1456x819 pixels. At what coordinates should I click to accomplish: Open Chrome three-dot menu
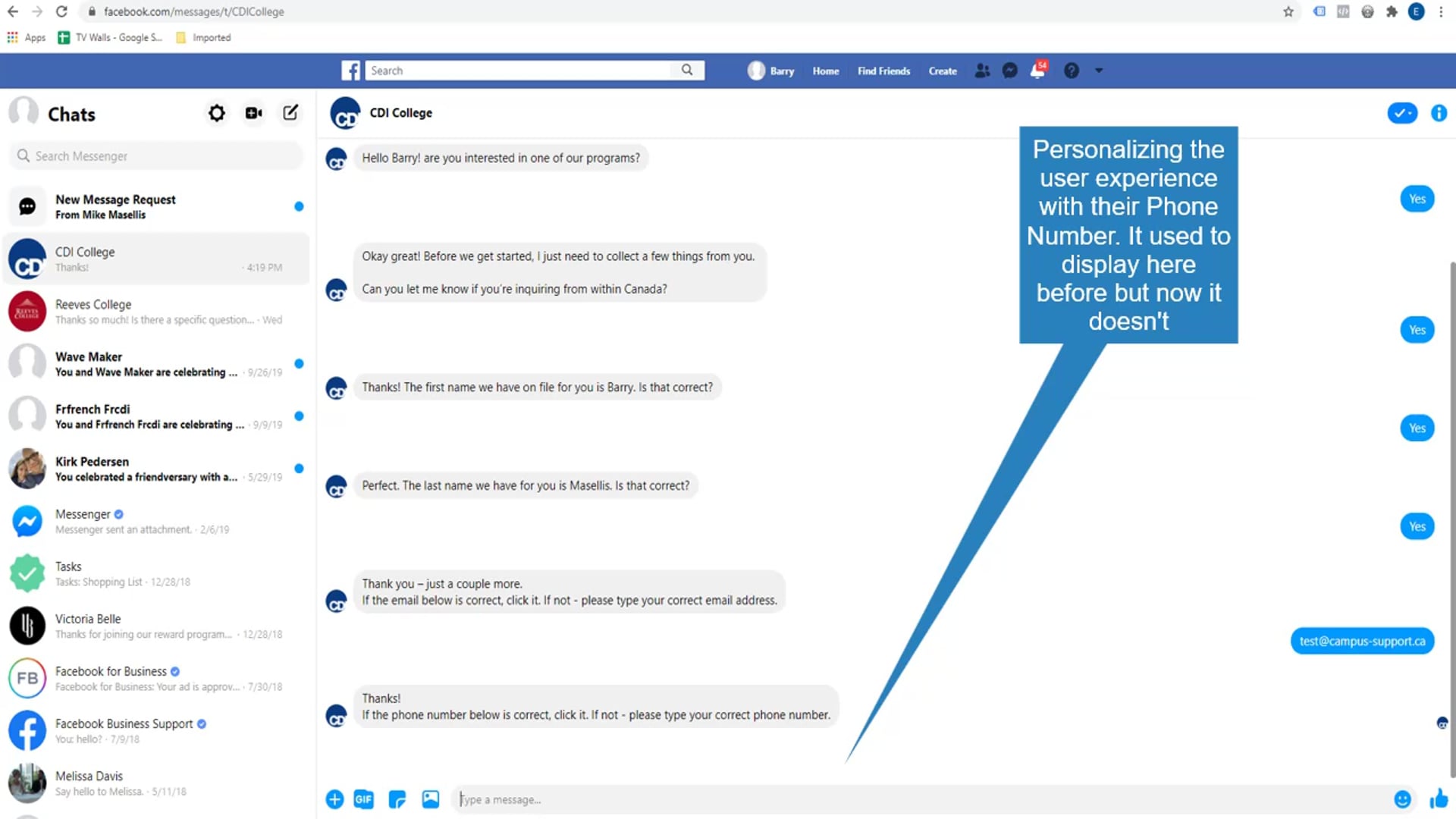tap(1441, 11)
